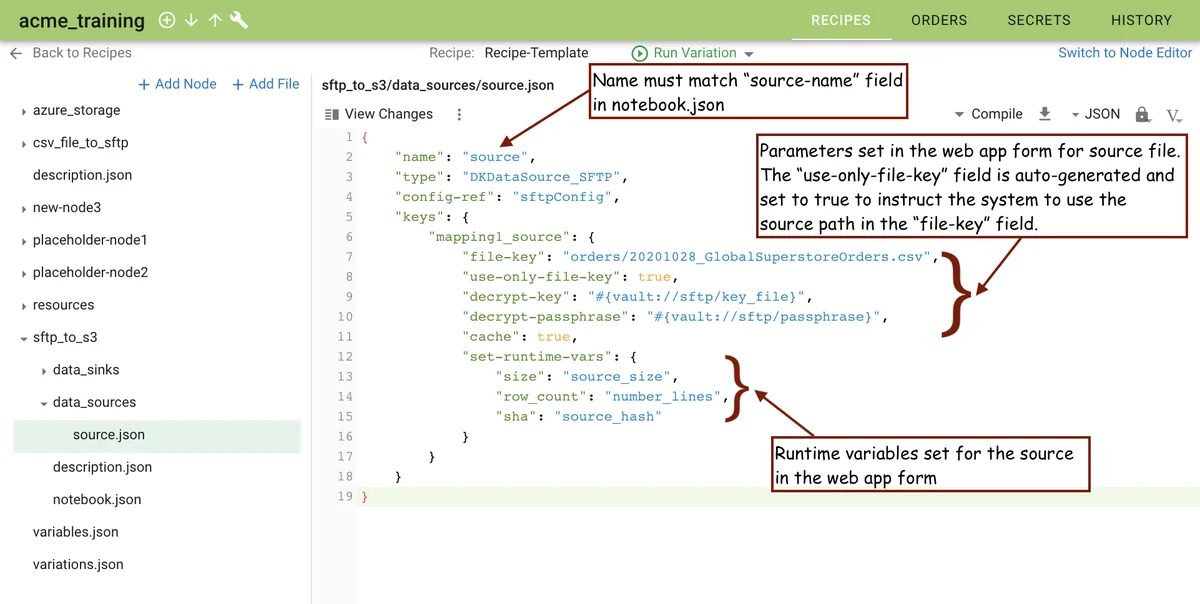Click View Changes in the editor
This screenshot has width=1200, height=604.
click(x=379, y=114)
